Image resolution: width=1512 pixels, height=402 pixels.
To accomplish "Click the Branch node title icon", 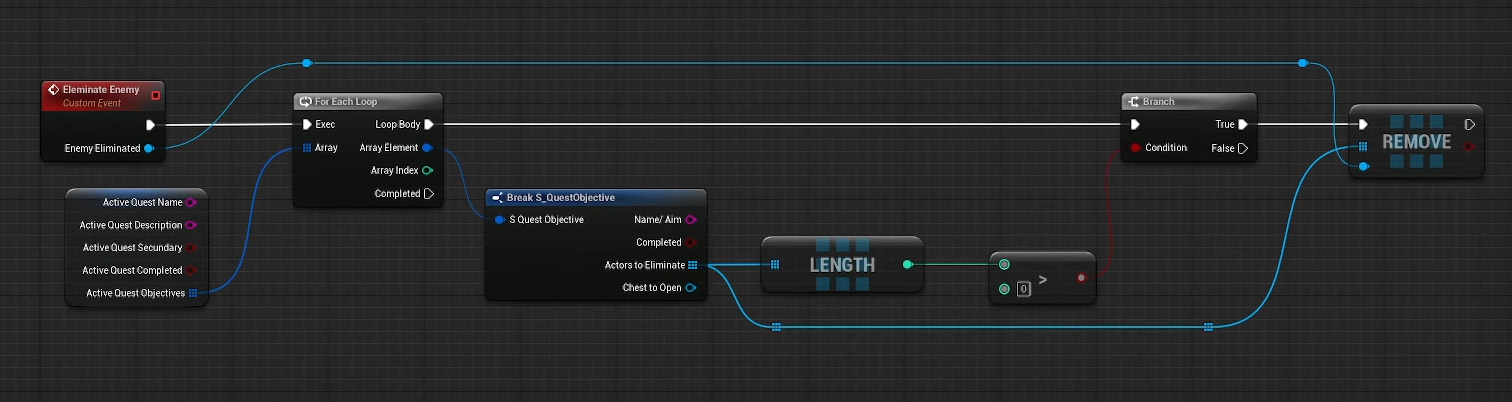I will point(1134,102).
